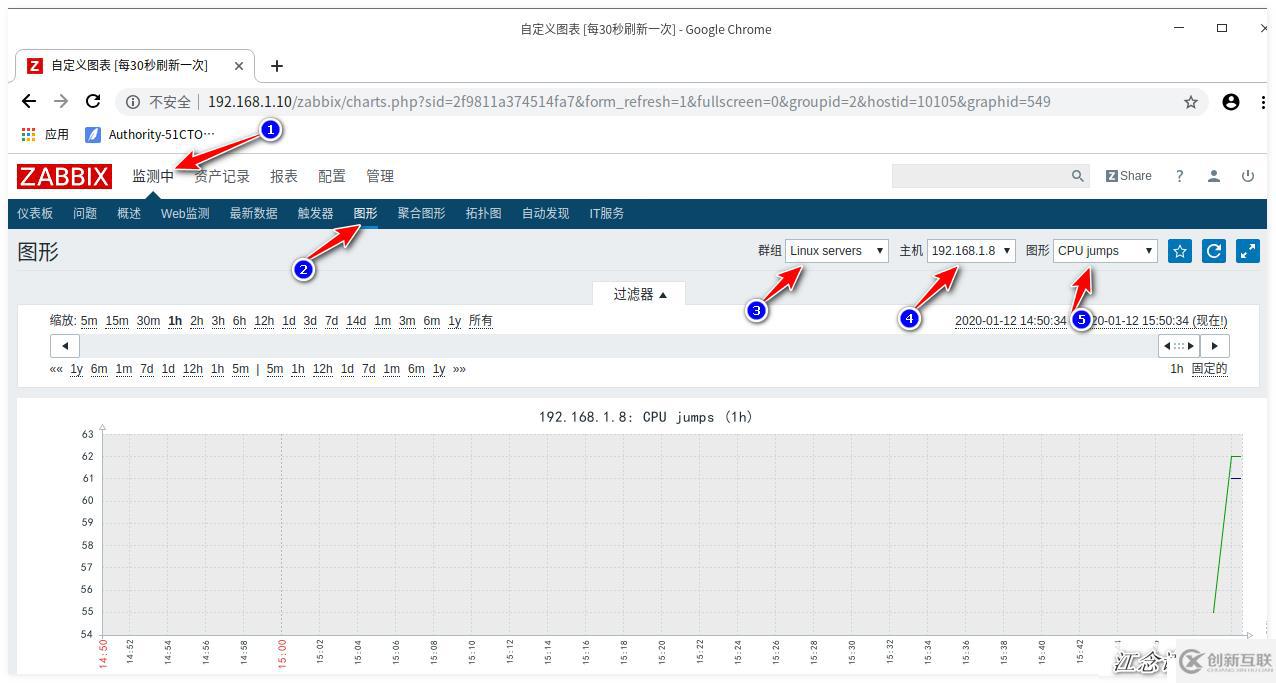This screenshot has width=1276, height=683.
Task: Go back with the browser back arrow
Action: click(29, 101)
